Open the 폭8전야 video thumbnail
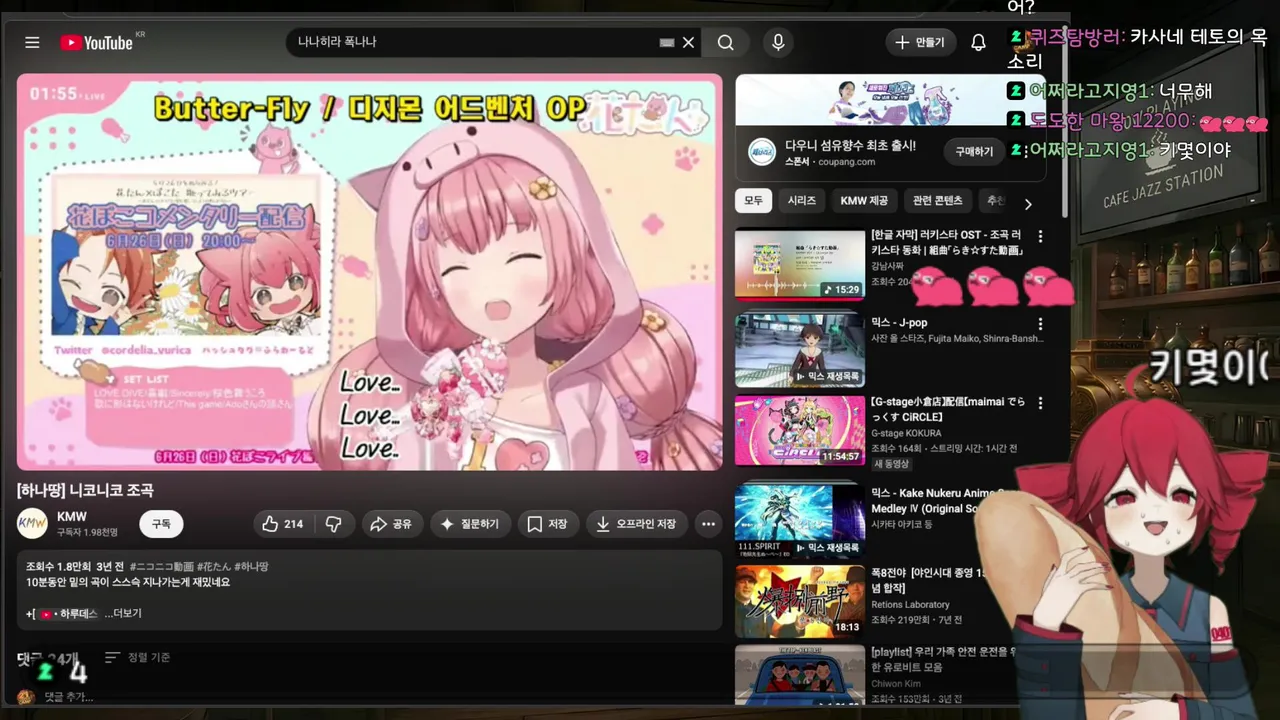Viewport: 1280px width, 720px height. coord(800,601)
